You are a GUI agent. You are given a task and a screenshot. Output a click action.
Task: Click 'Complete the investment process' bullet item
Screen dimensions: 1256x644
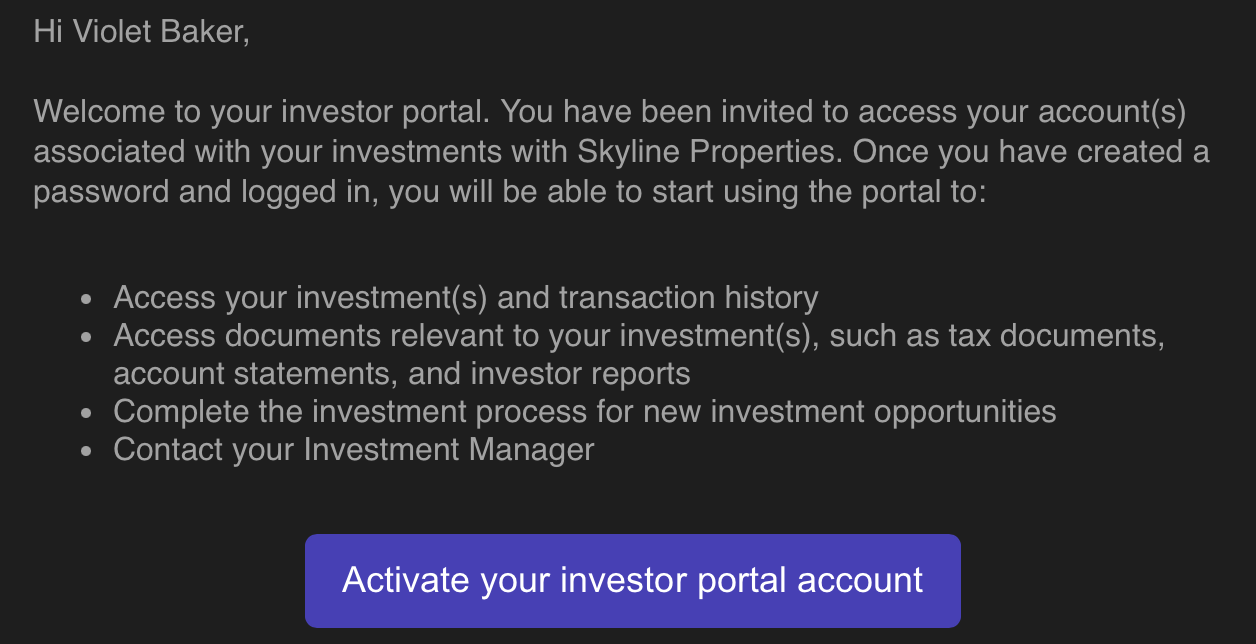click(585, 411)
